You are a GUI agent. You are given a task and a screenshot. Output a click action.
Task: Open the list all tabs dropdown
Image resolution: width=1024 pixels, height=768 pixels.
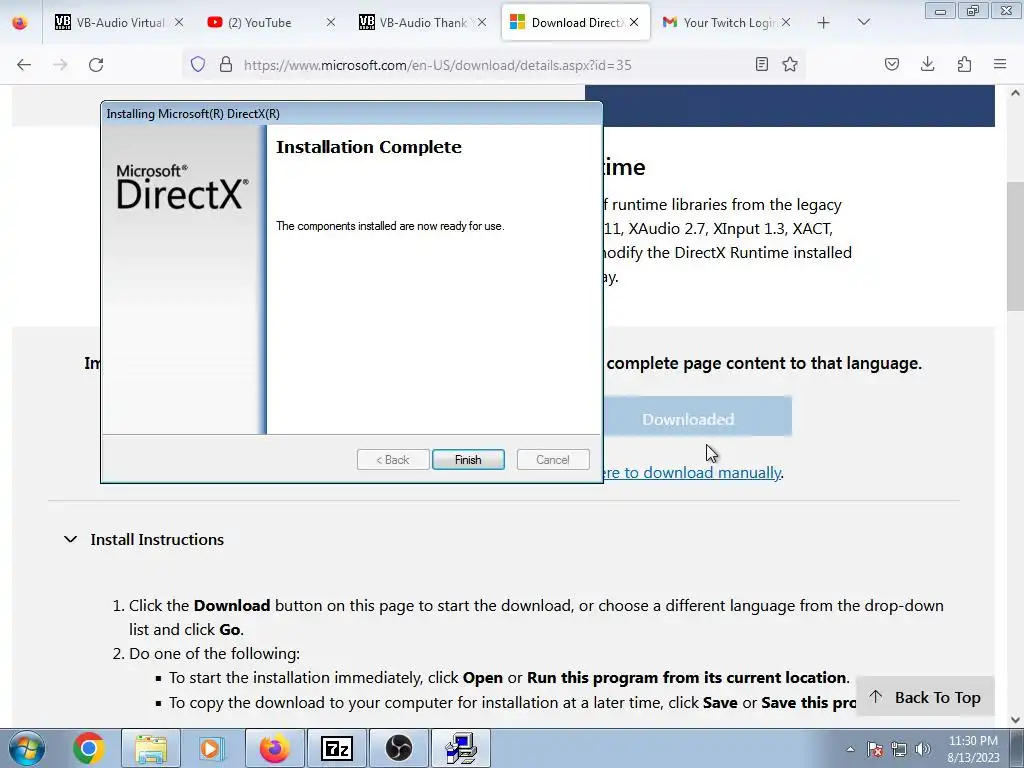pyautogui.click(x=864, y=22)
